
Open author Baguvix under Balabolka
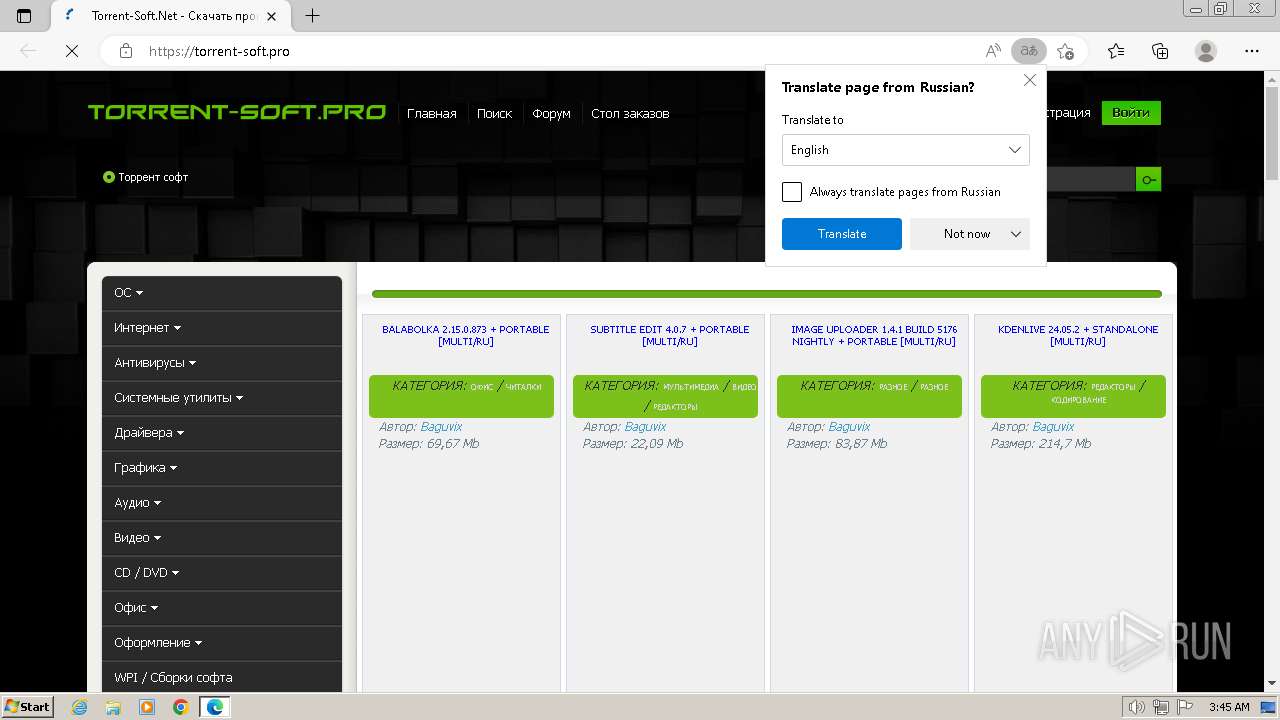pyautogui.click(x=441, y=427)
